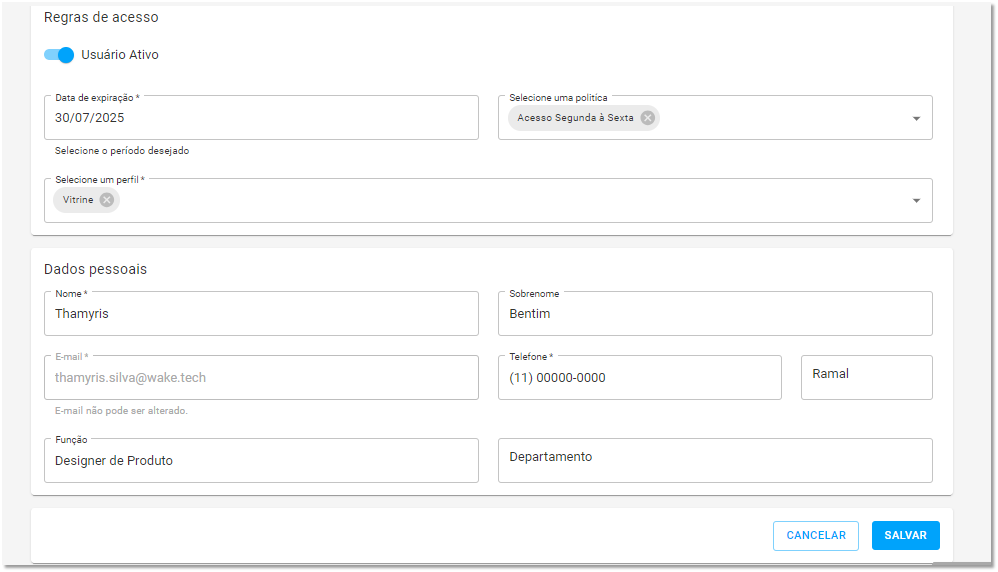The image size is (998, 572).
Task: Remove the Acesso Segunda à Sexta chip
Action: tap(647, 118)
